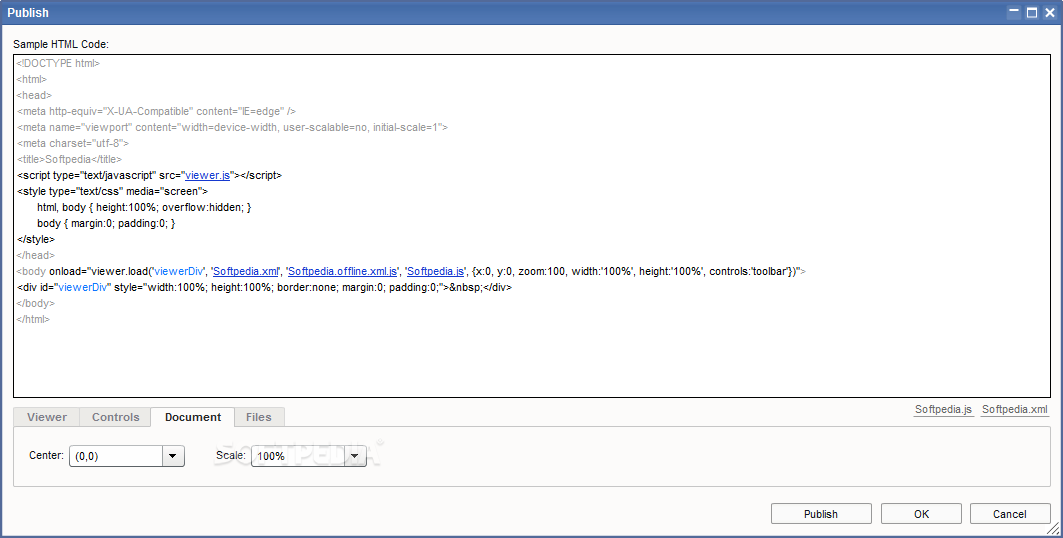The image size is (1063, 538).
Task: Click the opening <head> tag line
Action: pos(34,96)
